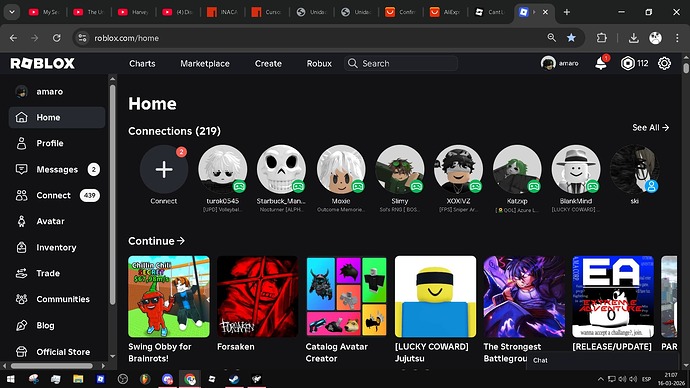Open Messages in sidebar
The height and width of the screenshot is (388, 690).
pos(57,169)
